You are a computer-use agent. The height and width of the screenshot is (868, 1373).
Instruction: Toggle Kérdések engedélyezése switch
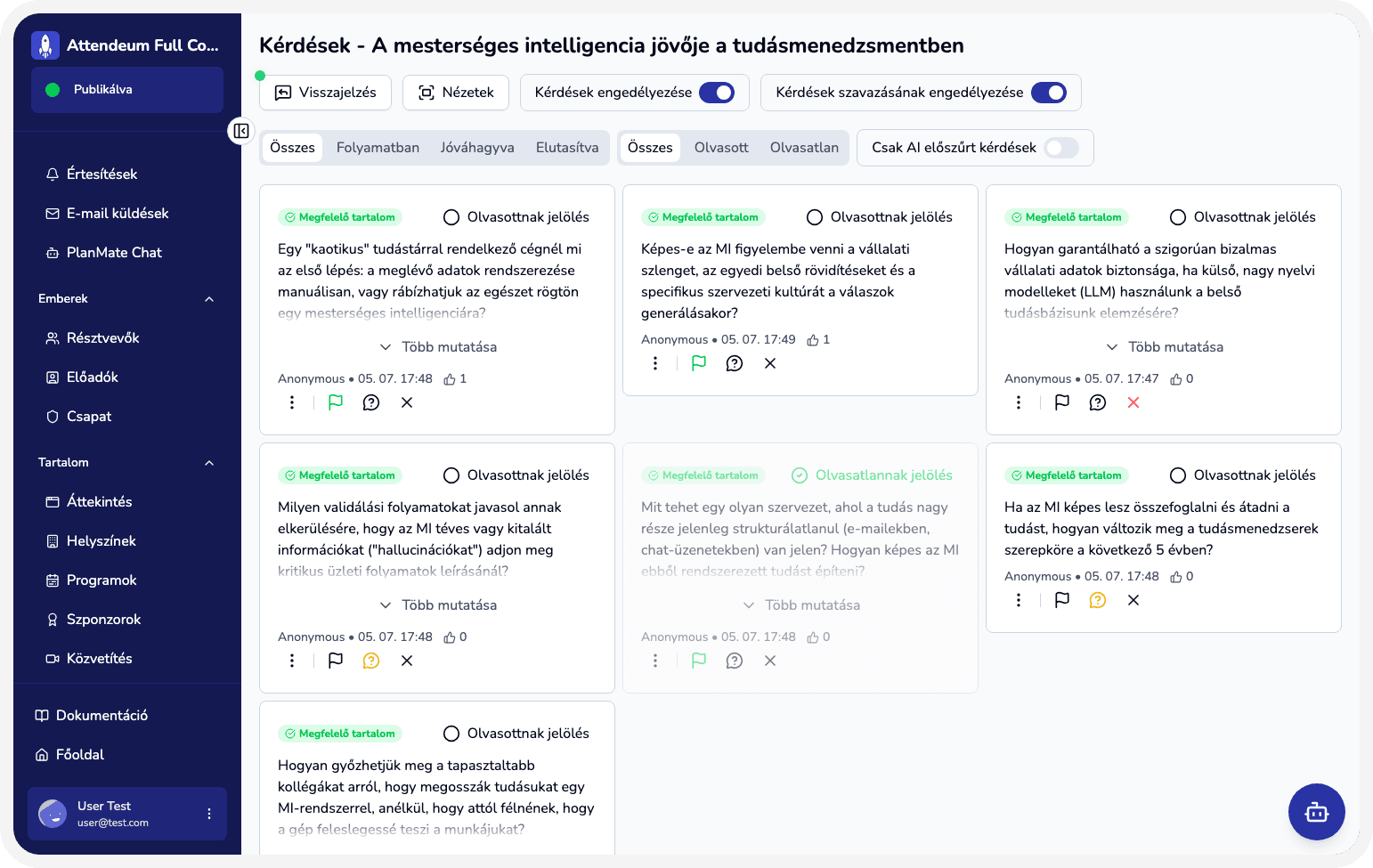717,93
